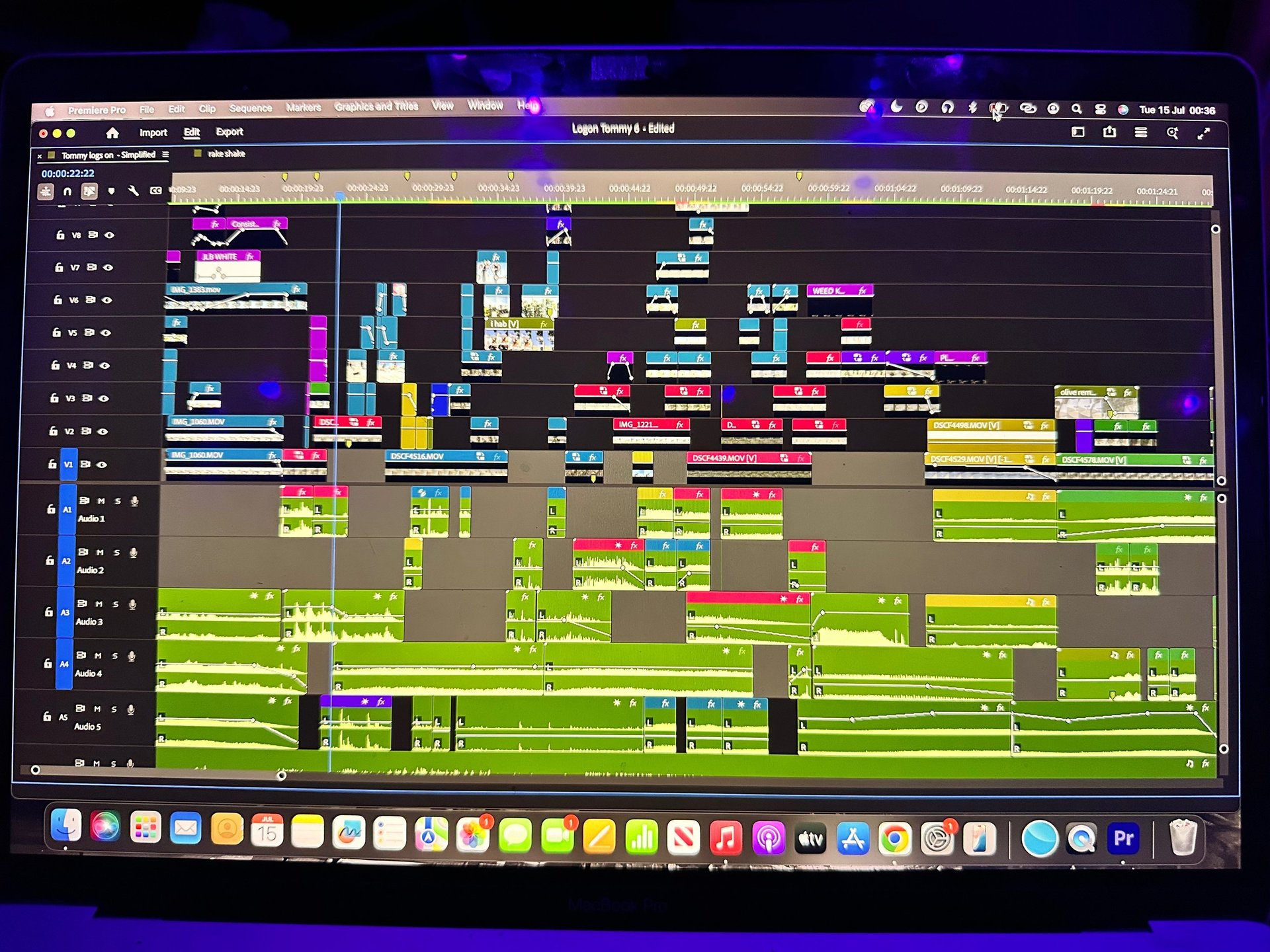Image resolution: width=1270 pixels, height=952 pixels.
Task: Open Quick Export share icon
Action: click(1109, 132)
